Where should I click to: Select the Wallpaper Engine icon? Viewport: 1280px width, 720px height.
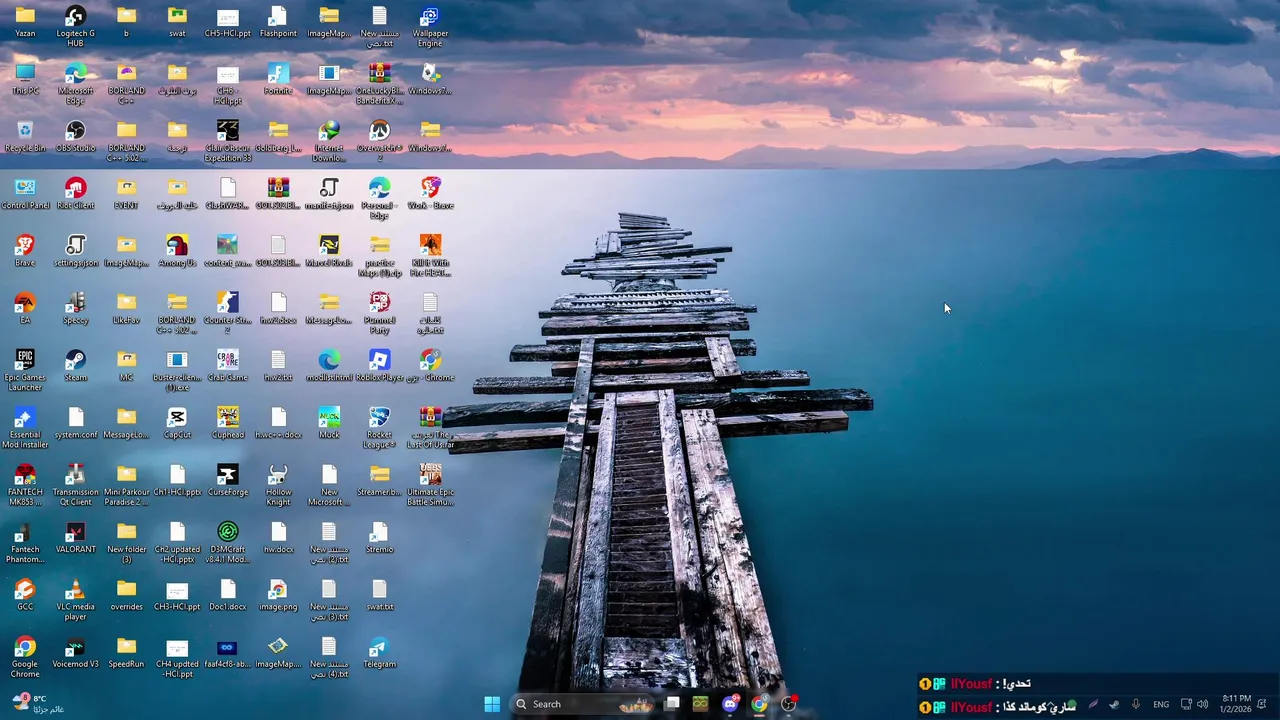(x=430, y=26)
